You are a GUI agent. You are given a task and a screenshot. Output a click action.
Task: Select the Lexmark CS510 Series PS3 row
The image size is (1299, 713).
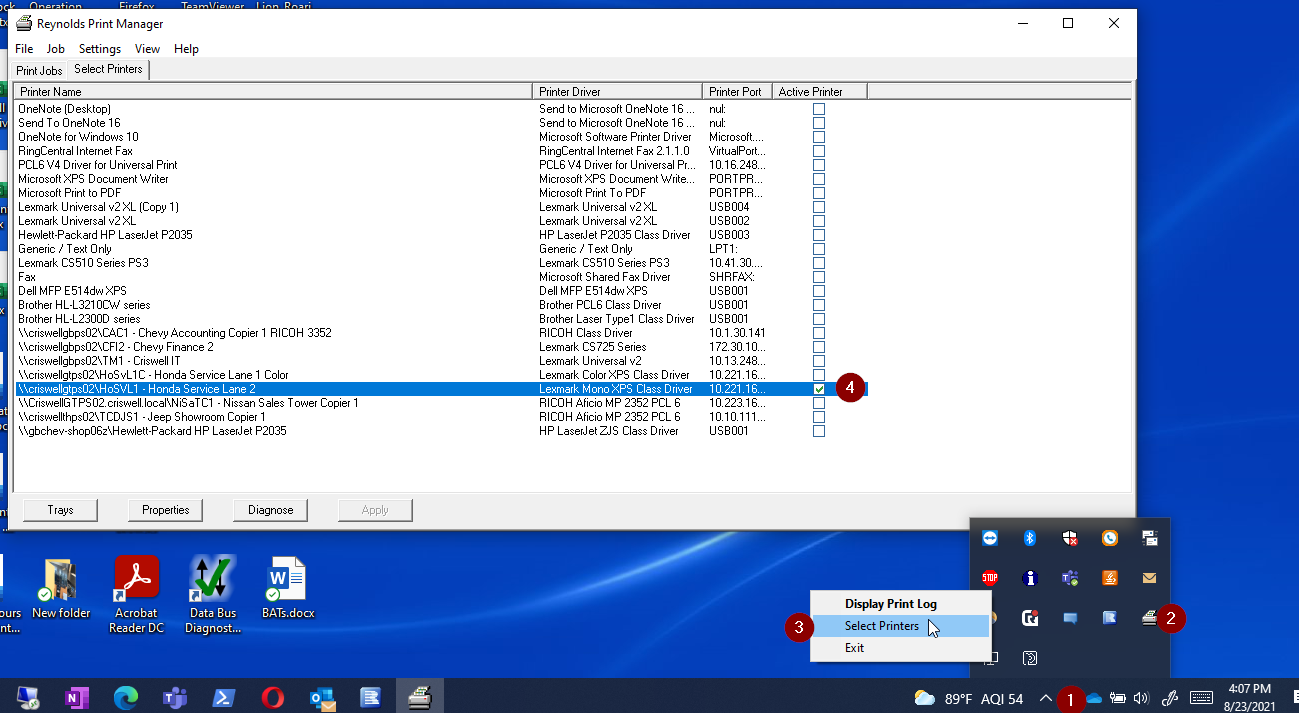click(441, 263)
